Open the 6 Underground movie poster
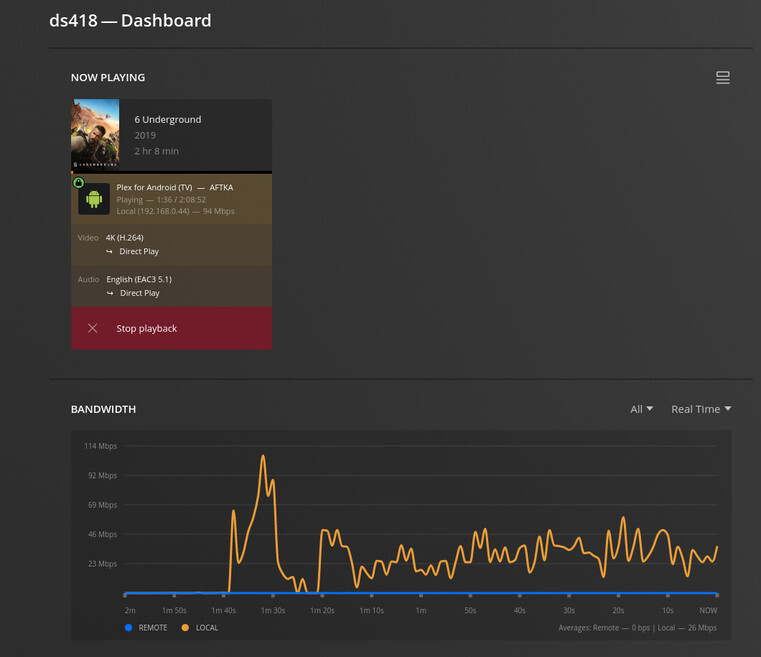Screen dimensions: 761x657 point(95,134)
